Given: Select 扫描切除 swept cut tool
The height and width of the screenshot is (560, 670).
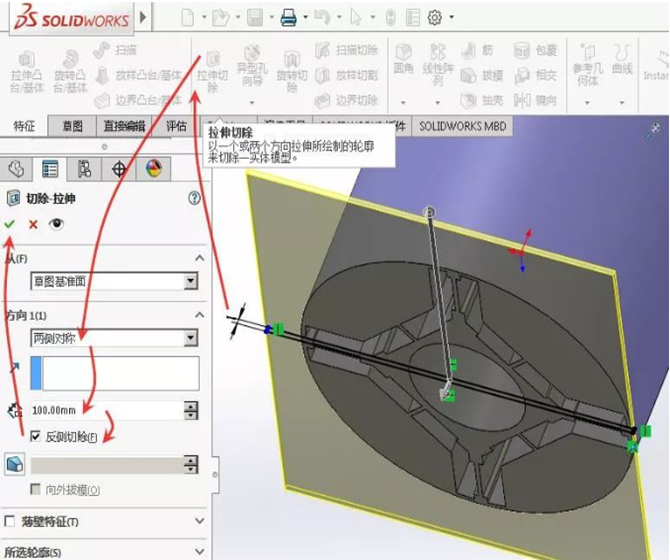Looking at the screenshot, I should 347,50.
